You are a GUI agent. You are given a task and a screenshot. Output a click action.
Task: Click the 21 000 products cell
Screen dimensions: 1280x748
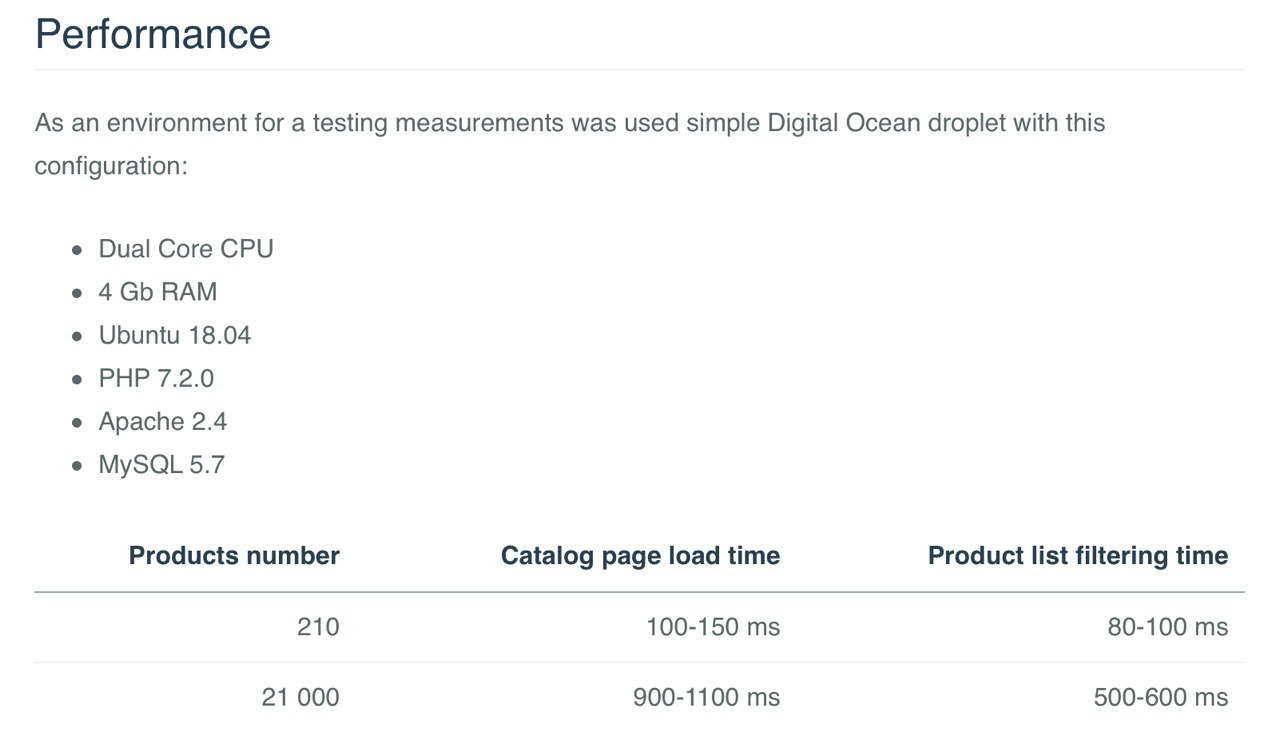pyautogui.click(x=300, y=697)
